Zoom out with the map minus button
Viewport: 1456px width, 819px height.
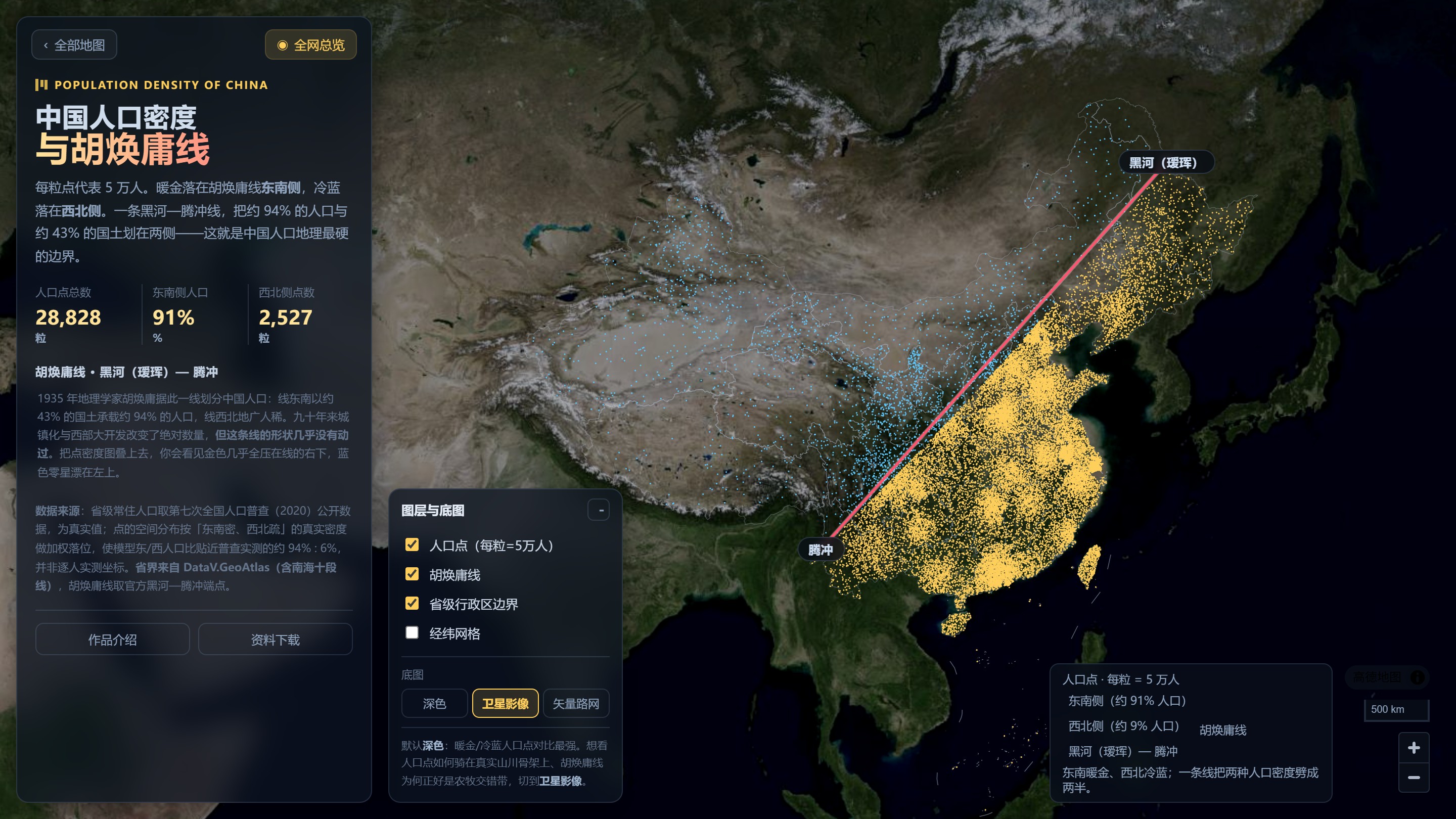[x=1414, y=778]
